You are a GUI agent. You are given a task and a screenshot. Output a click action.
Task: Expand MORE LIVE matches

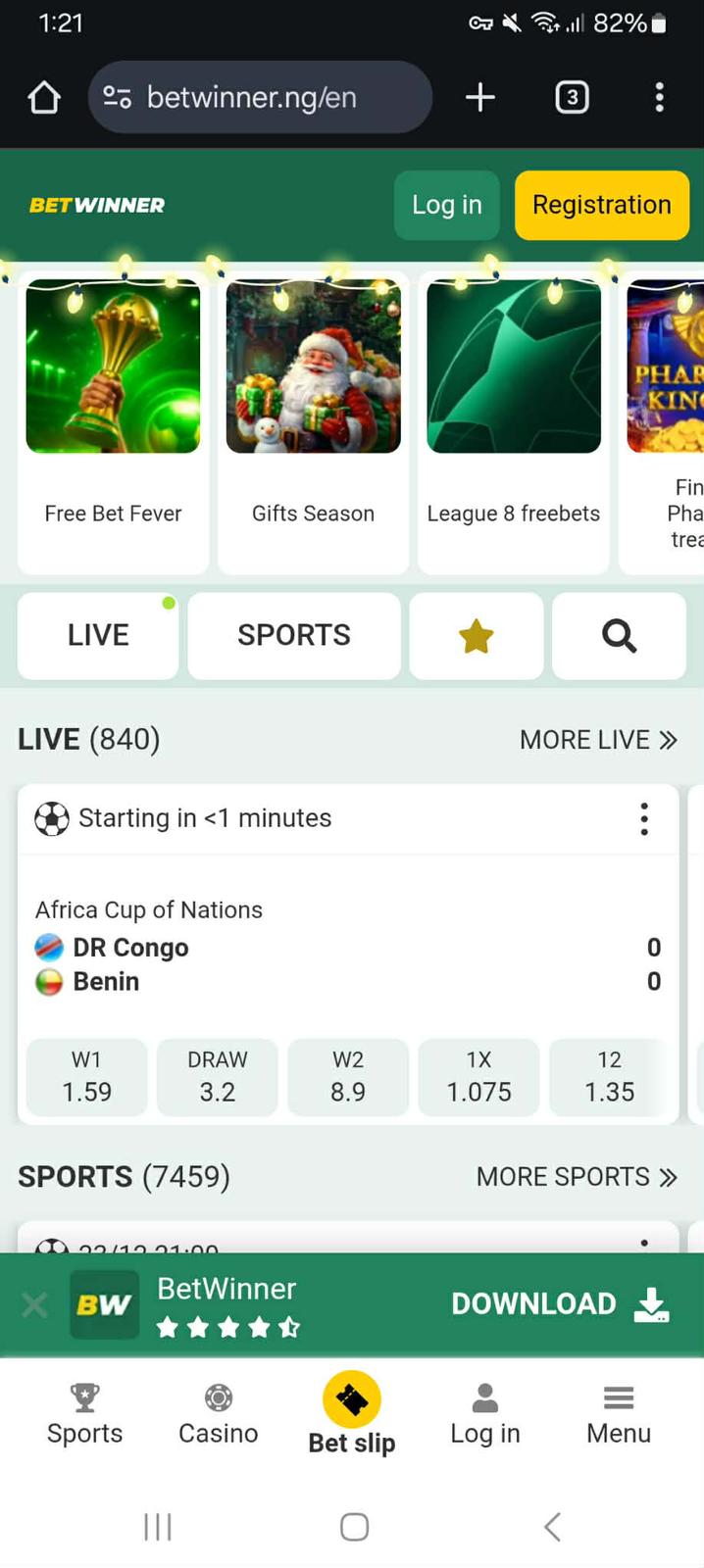click(599, 740)
